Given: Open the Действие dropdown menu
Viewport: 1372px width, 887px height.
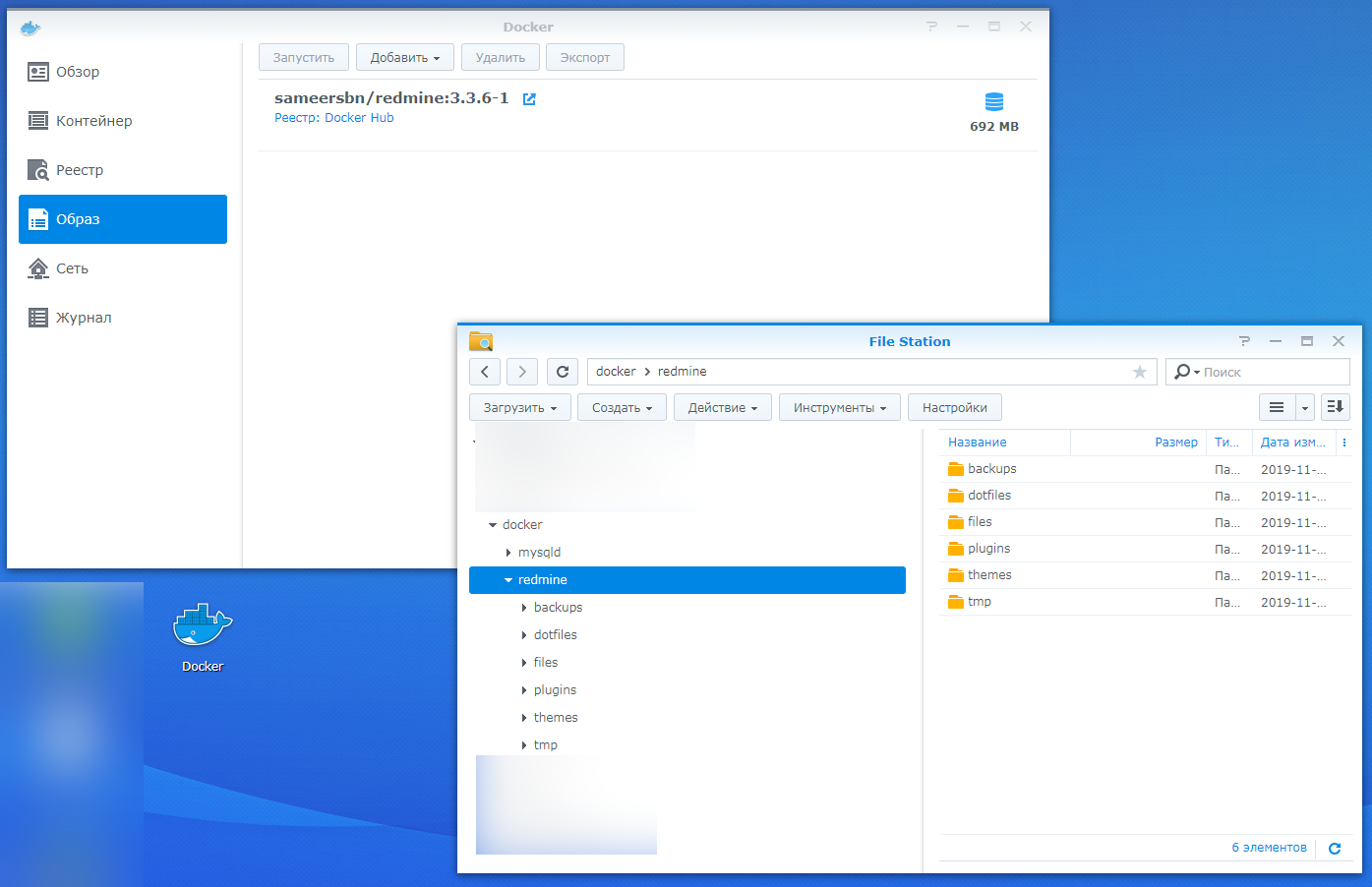Looking at the screenshot, I should 723,407.
